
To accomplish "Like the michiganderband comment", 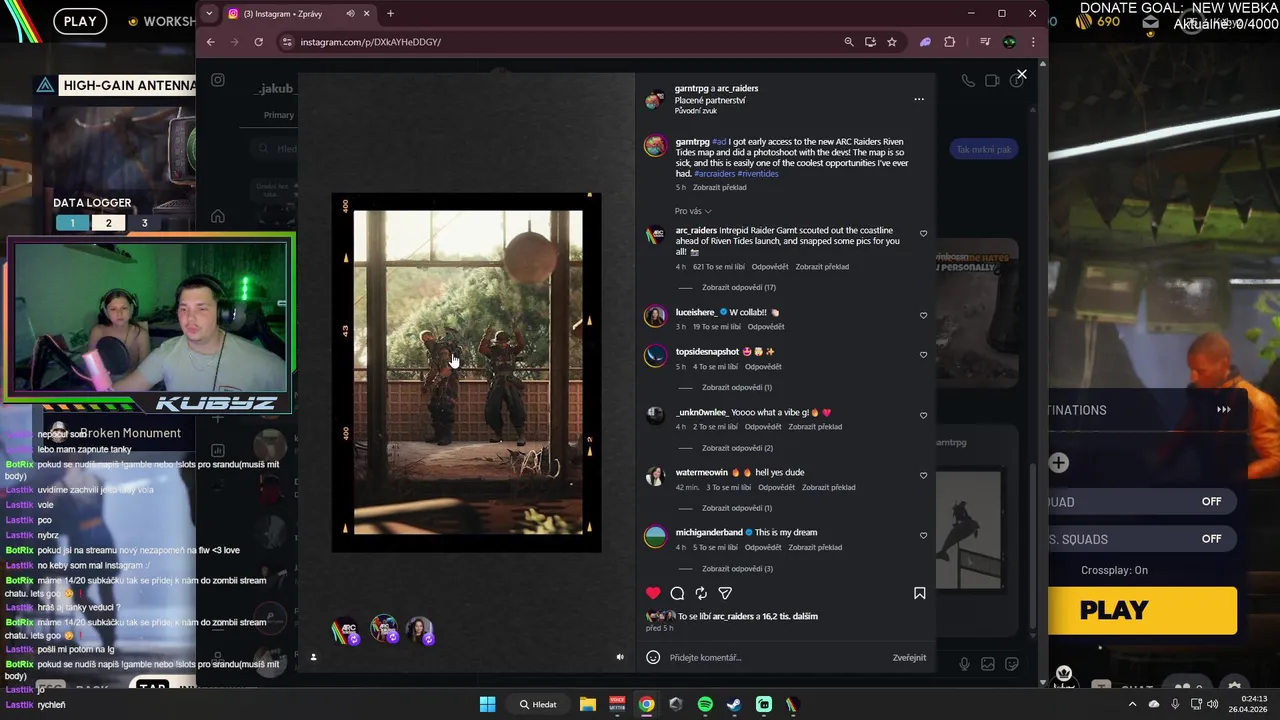I will tap(923, 535).
